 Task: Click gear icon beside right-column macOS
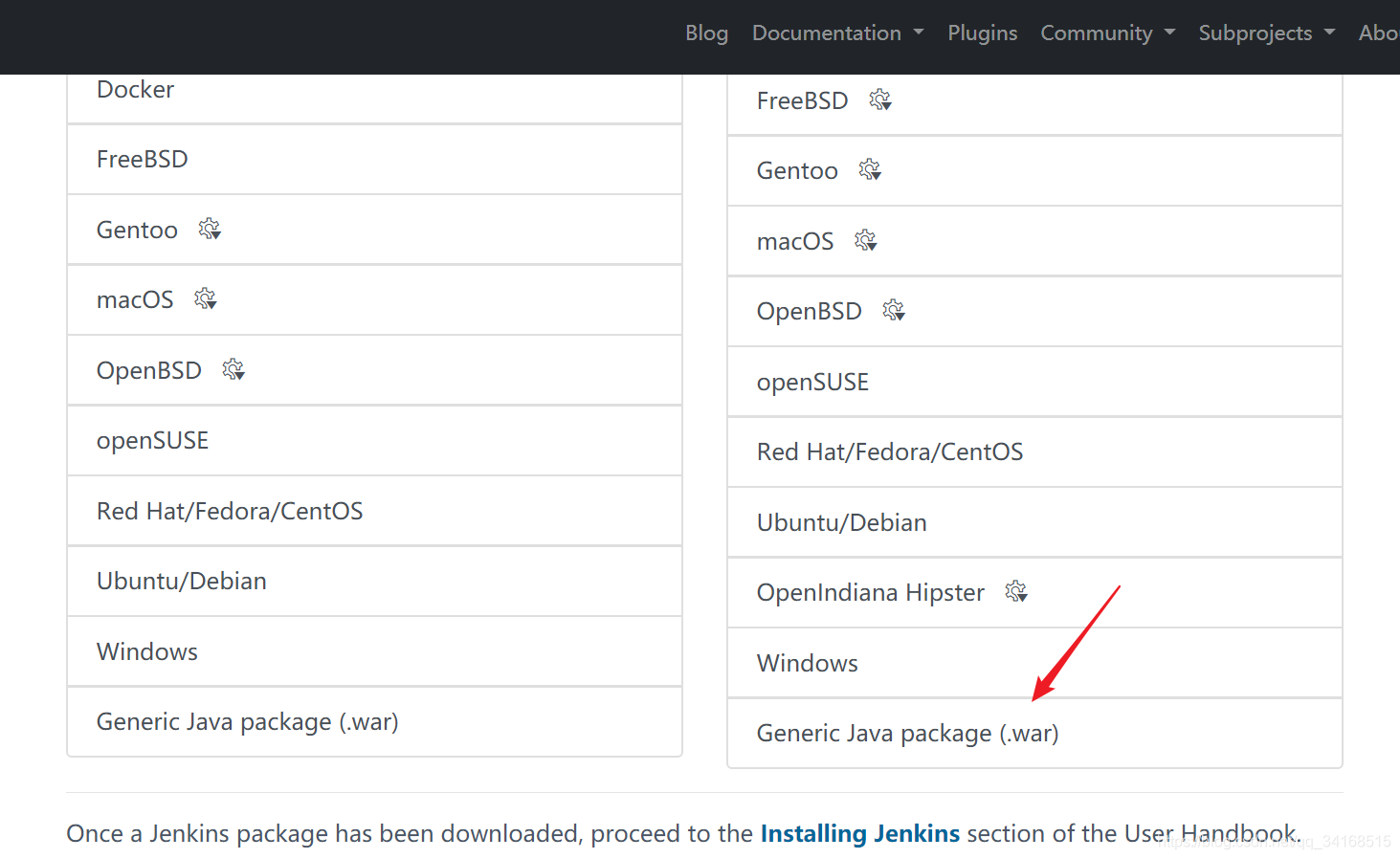click(866, 241)
